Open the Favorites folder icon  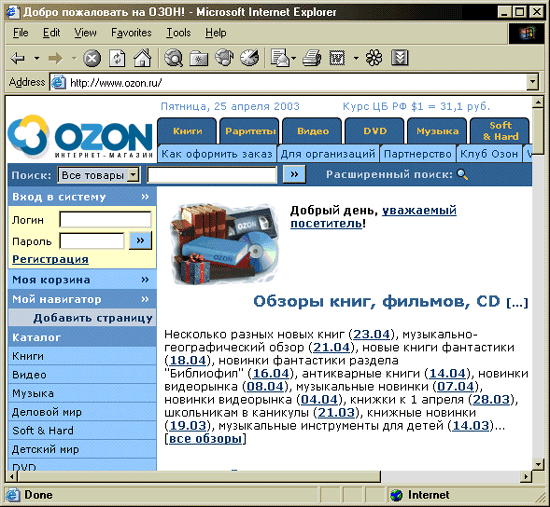(x=199, y=58)
